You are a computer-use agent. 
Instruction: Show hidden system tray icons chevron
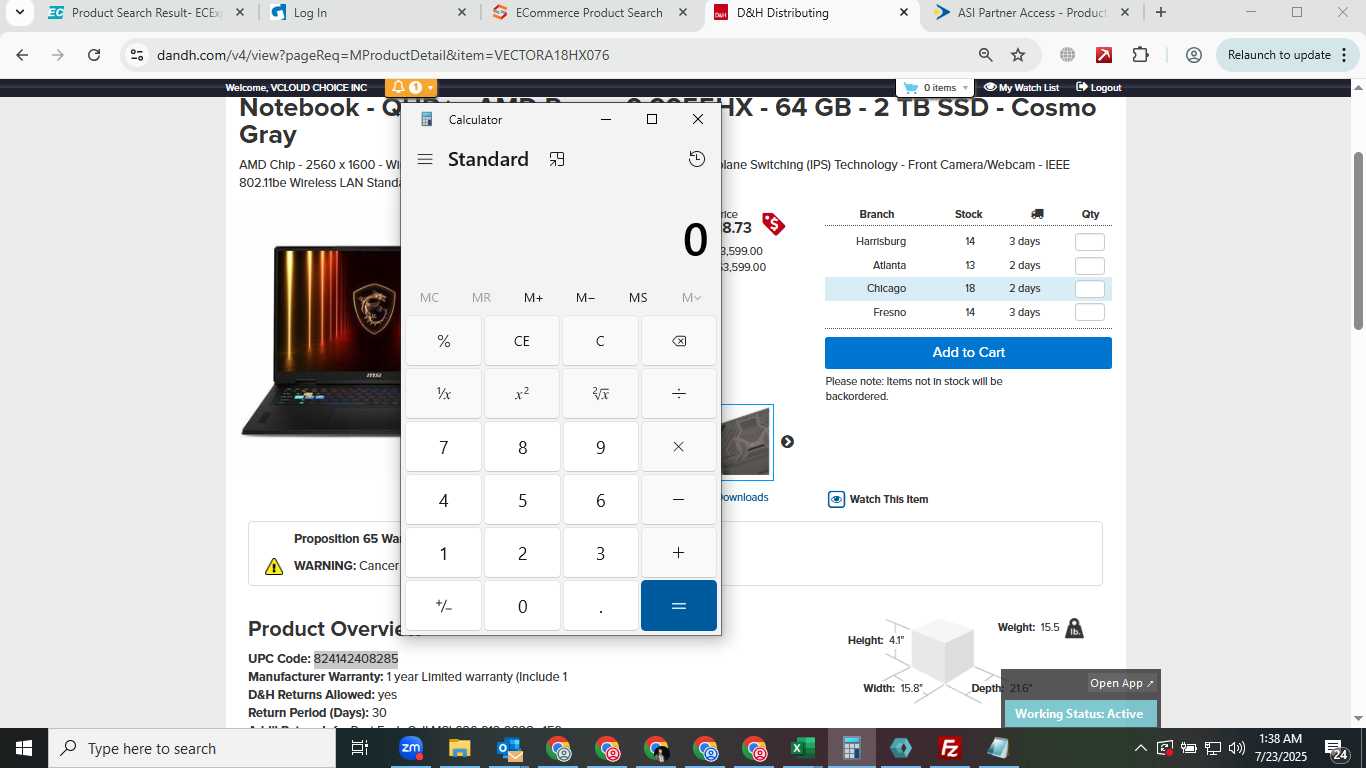(x=1141, y=748)
